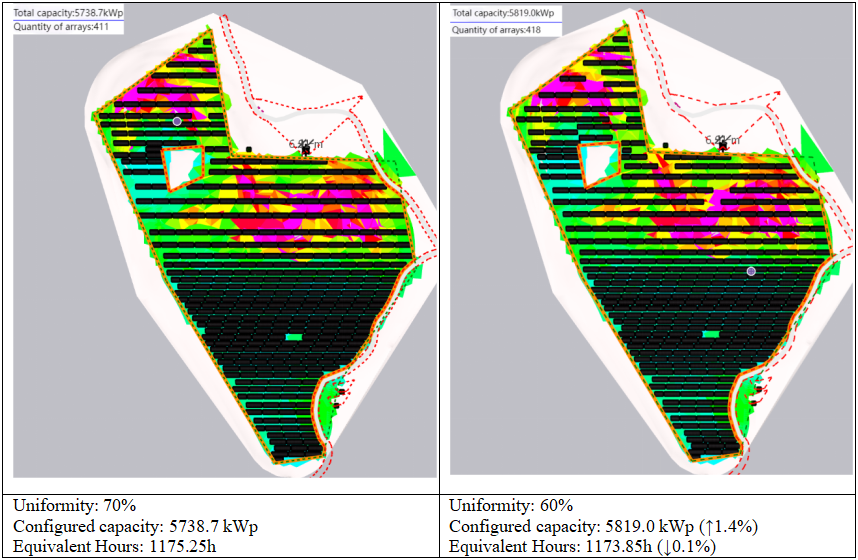Screen dimensions: 858x560
Task: Click the small green gap rectangle in left array field
Action: [294, 337]
